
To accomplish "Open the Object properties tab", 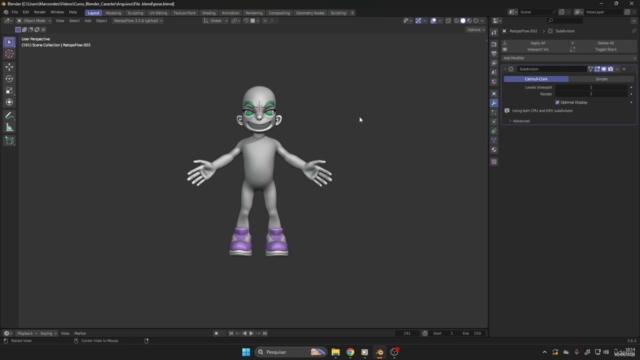I will click(x=494, y=93).
